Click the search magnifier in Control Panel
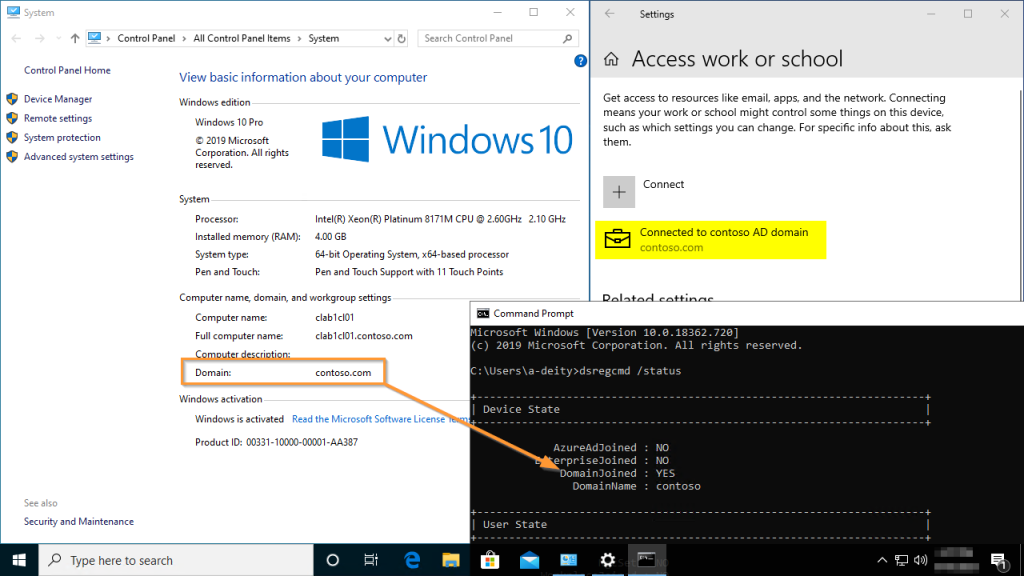The image size is (1024, 576). pyautogui.click(x=568, y=39)
